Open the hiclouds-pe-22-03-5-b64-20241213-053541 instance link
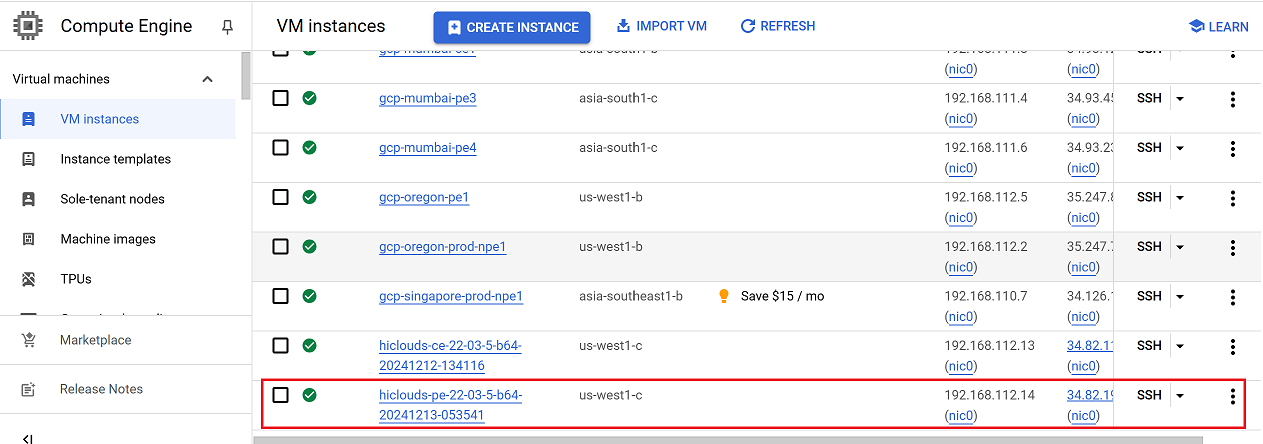This screenshot has width=1263, height=444. 451,405
